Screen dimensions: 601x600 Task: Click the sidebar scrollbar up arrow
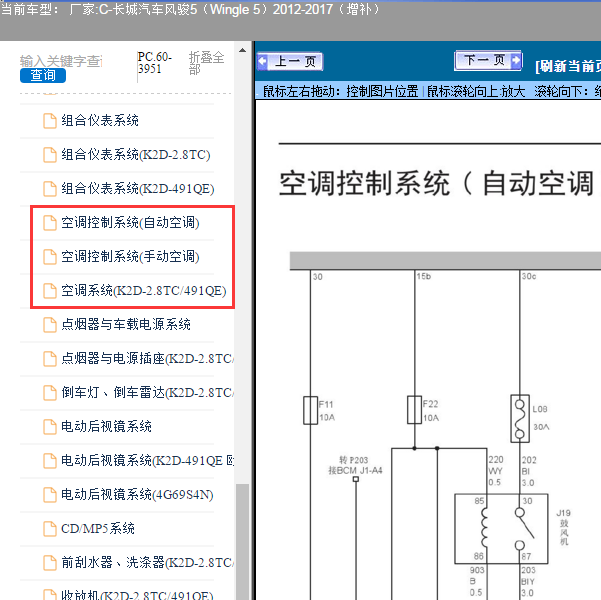[242, 50]
